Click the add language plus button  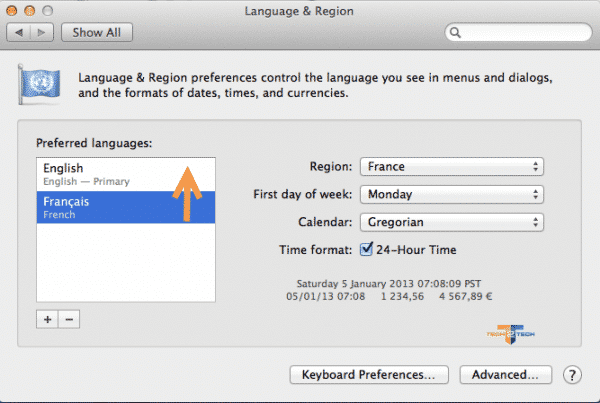coord(46,319)
